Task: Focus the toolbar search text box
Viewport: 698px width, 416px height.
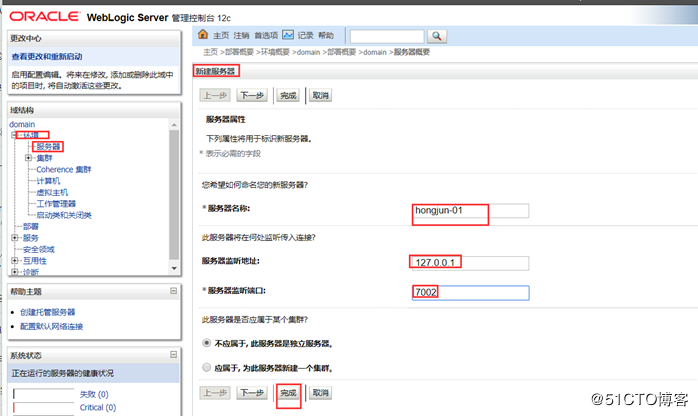Action: pos(387,36)
